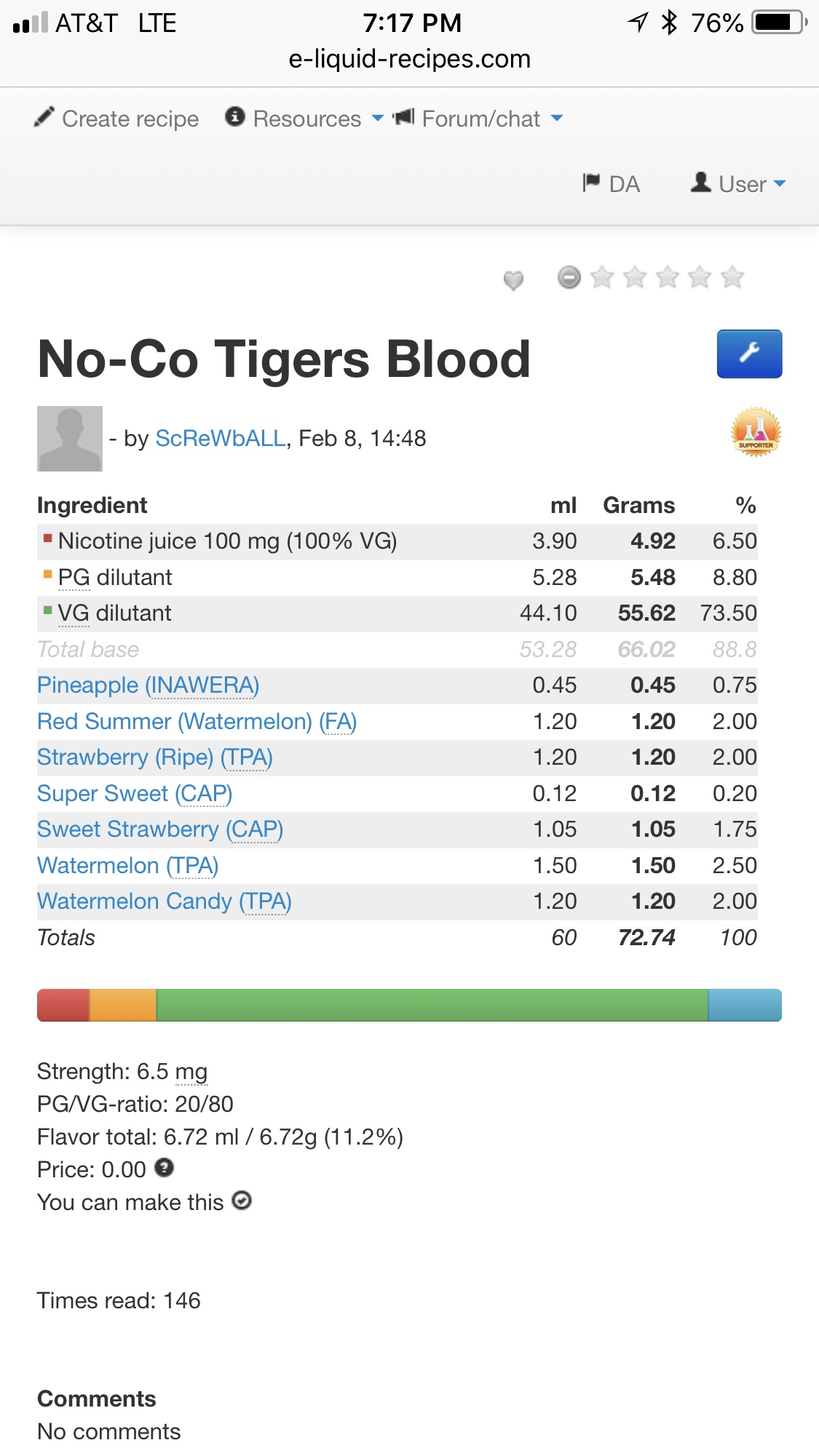The width and height of the screenshot is (819, 1456).
Task: Open ScReWbALL's user profile link
Action: [x=221, y=439]
